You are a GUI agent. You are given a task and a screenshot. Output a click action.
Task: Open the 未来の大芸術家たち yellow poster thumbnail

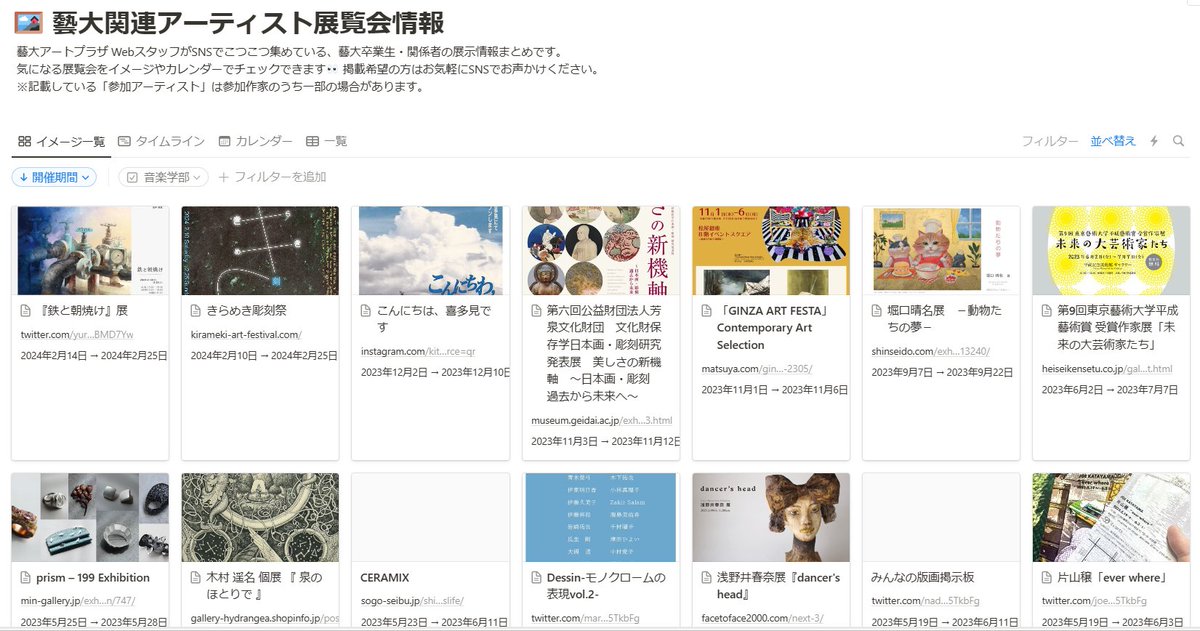click(x=1110, y=251)
